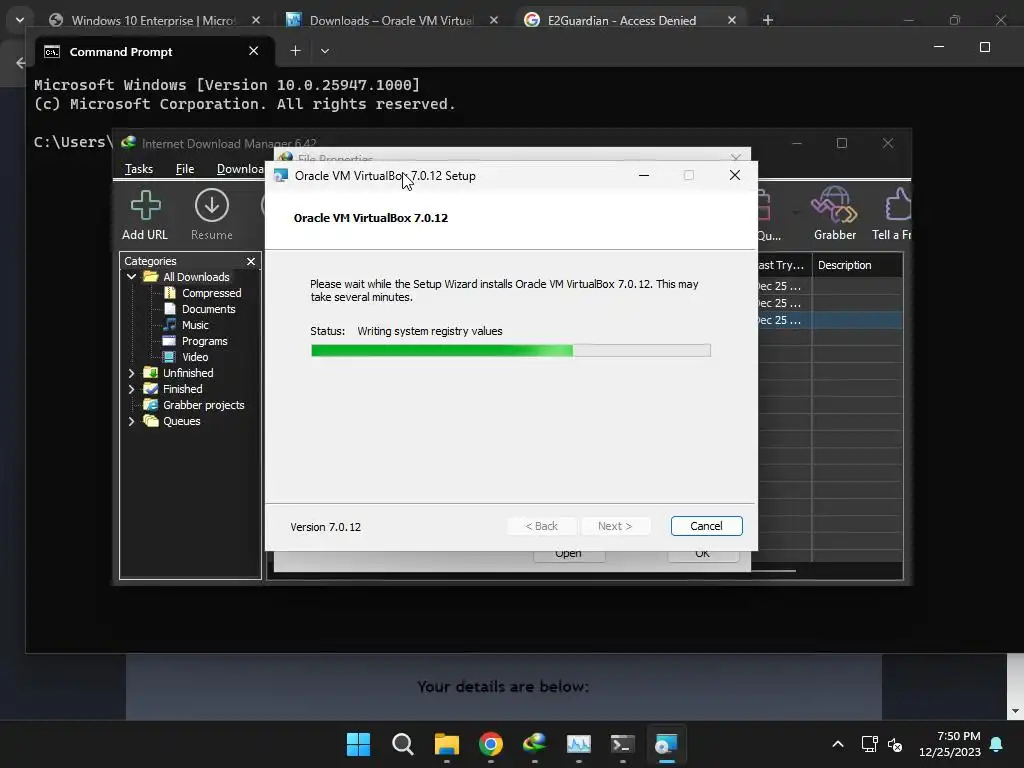1024x768 pixels.
Task: Open the VirtualBox setup taskbar icon
Action: tap(666, 744)
